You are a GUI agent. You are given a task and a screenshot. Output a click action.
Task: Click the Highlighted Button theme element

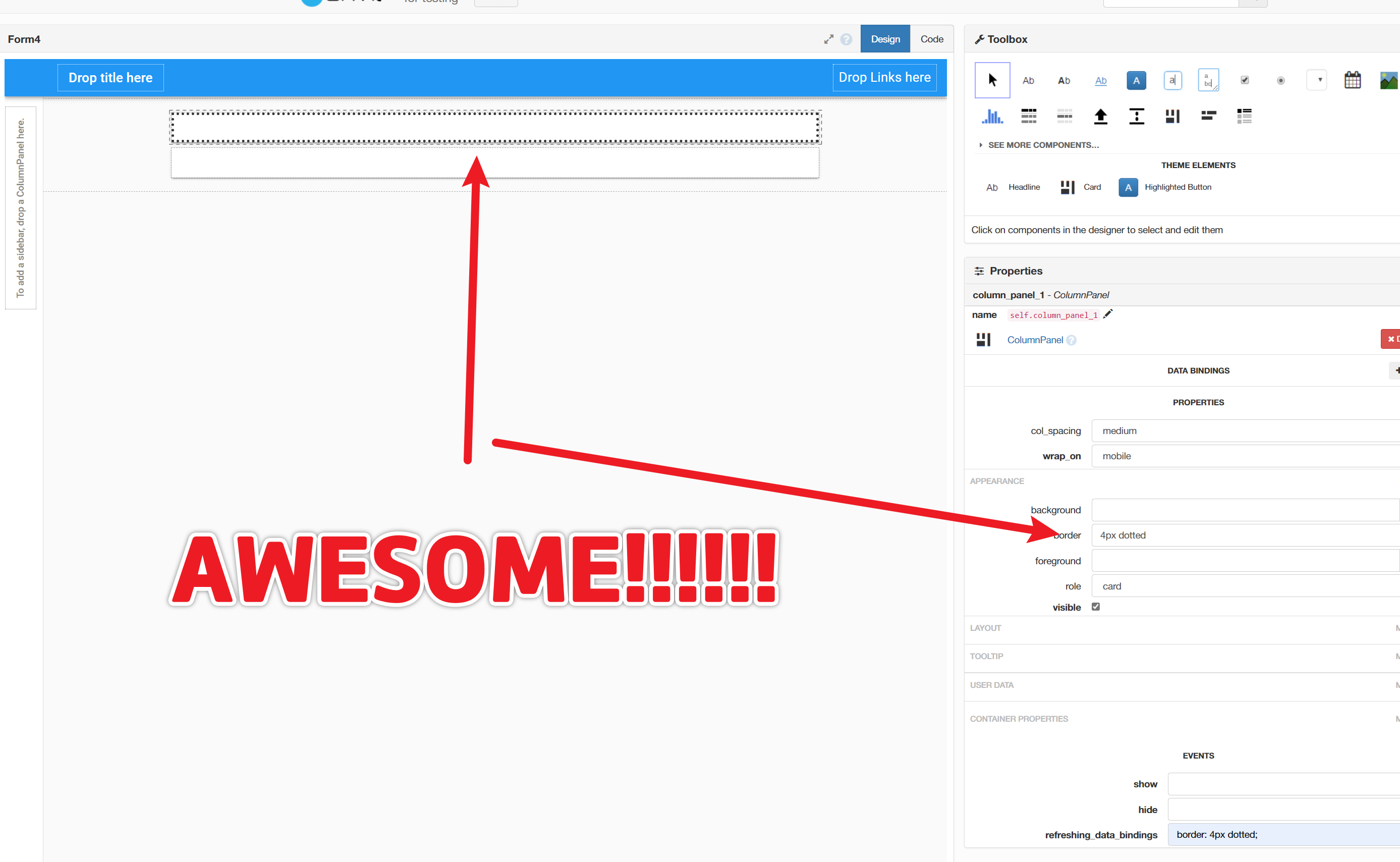1165,188
